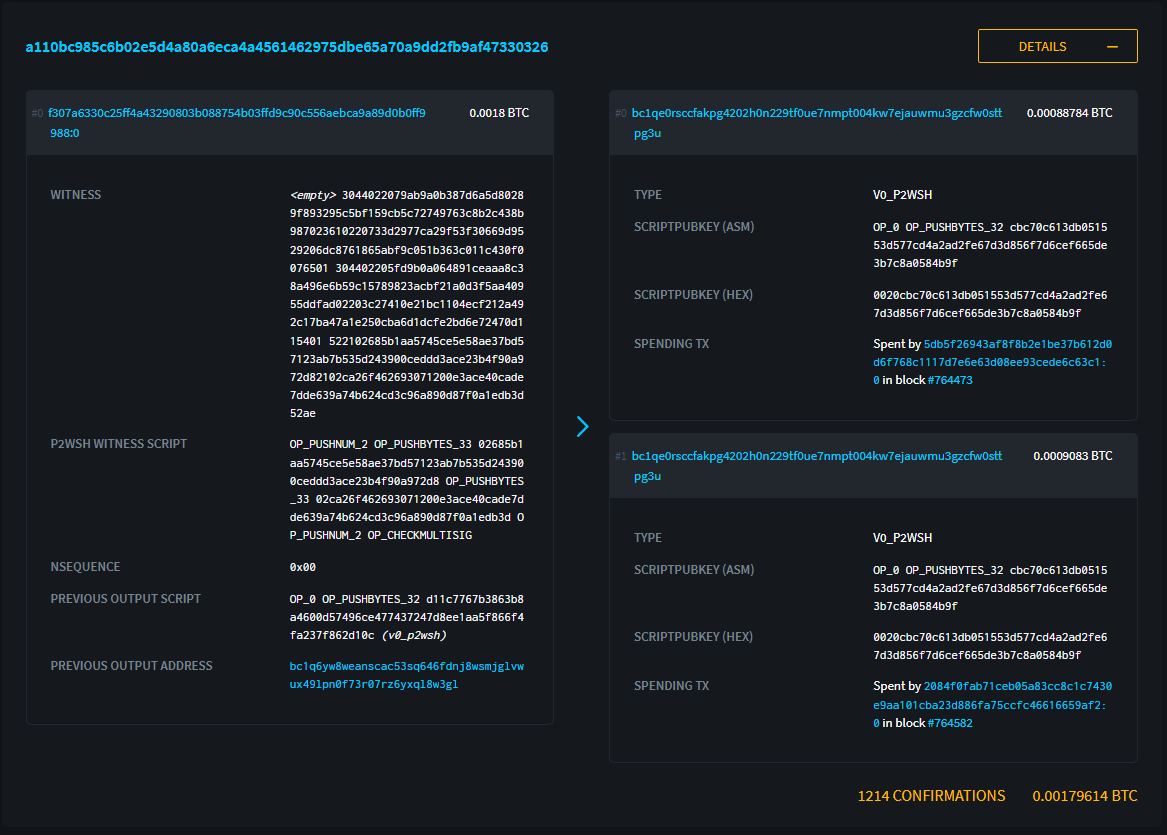Click the P2WSH WITNESS SCRIPT label
The image size is (1167, 835).
pyautogui.click(x=118, y=444)
